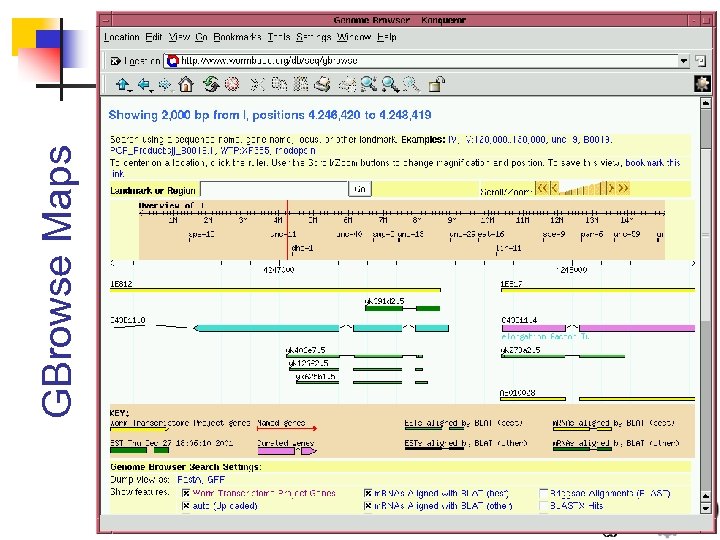The image size is (720, 540).
Task: Click the Scroll/Zoom magnification ramp
Action: point(583,189)
